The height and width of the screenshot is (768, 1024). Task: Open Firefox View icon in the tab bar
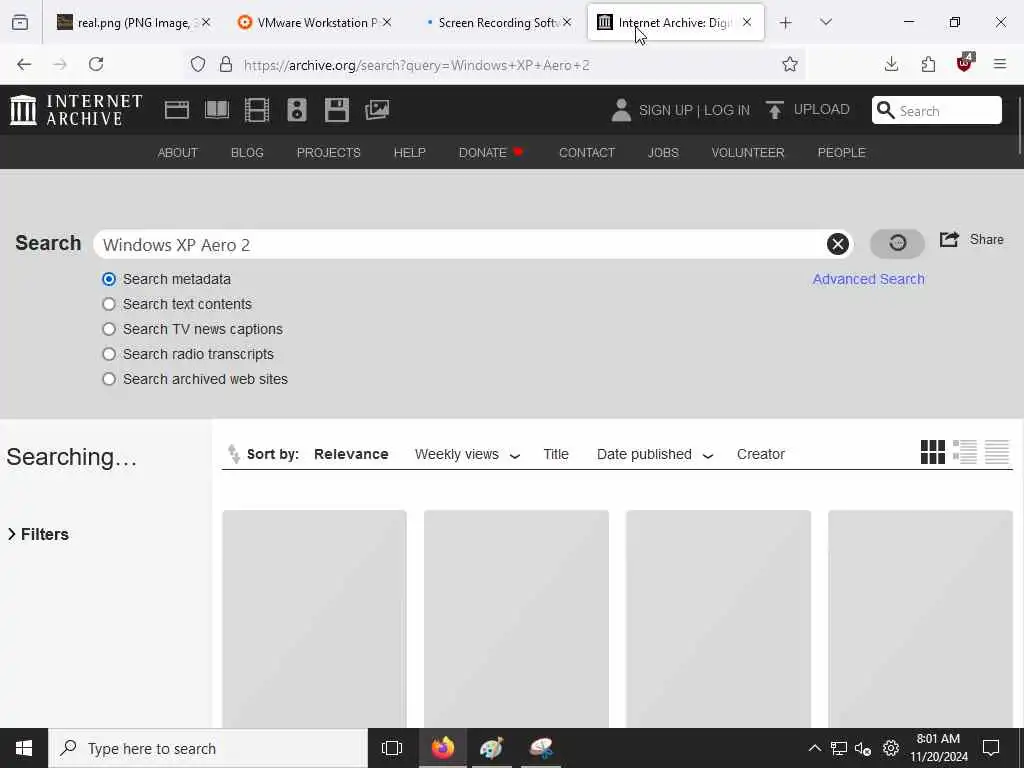20,23
